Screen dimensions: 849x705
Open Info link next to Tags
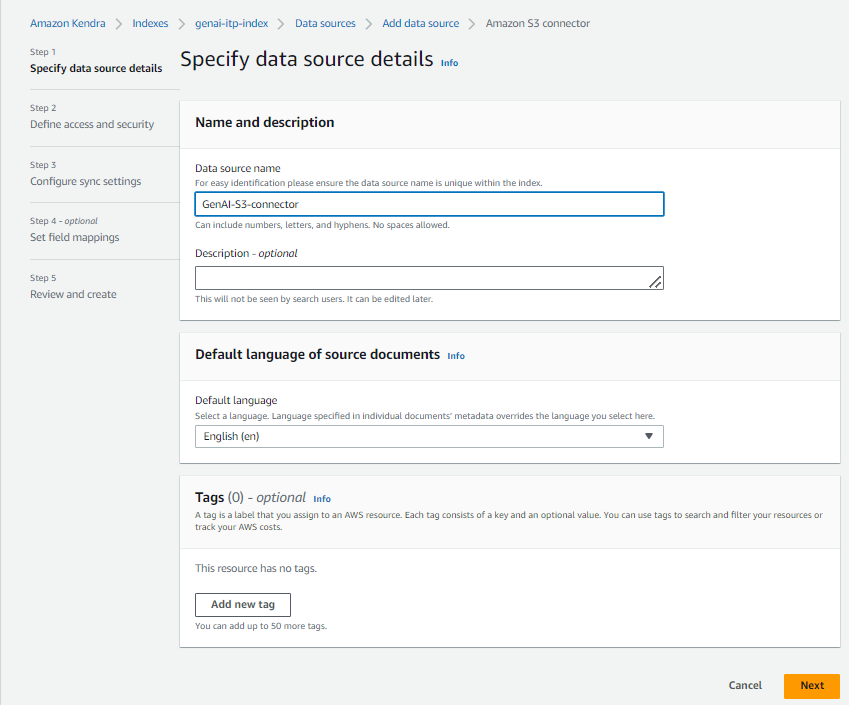pos(322,499)
